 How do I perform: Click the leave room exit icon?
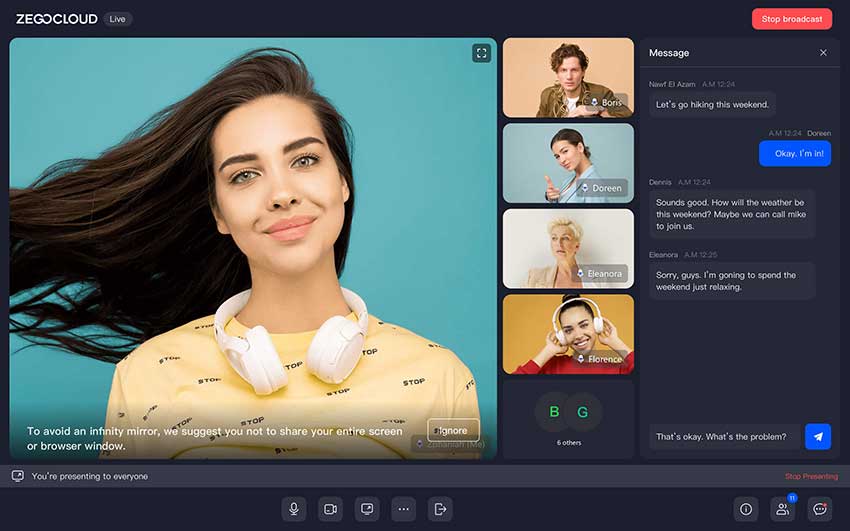(440, 509)
